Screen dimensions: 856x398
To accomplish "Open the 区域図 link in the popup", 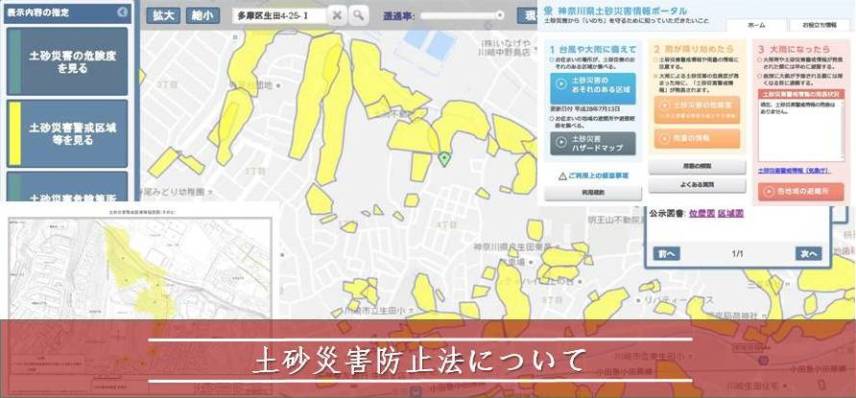I will tap(730, 213).
